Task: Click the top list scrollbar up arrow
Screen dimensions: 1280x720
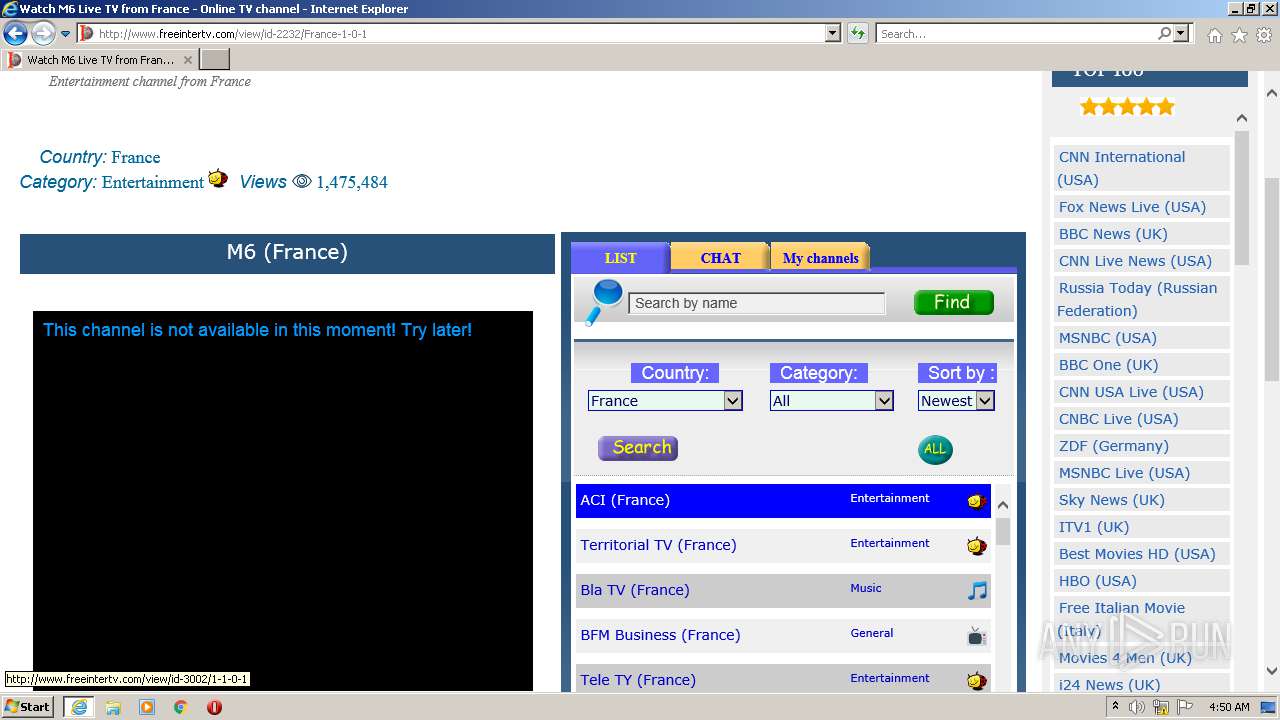Action: tap(1242, 118)
